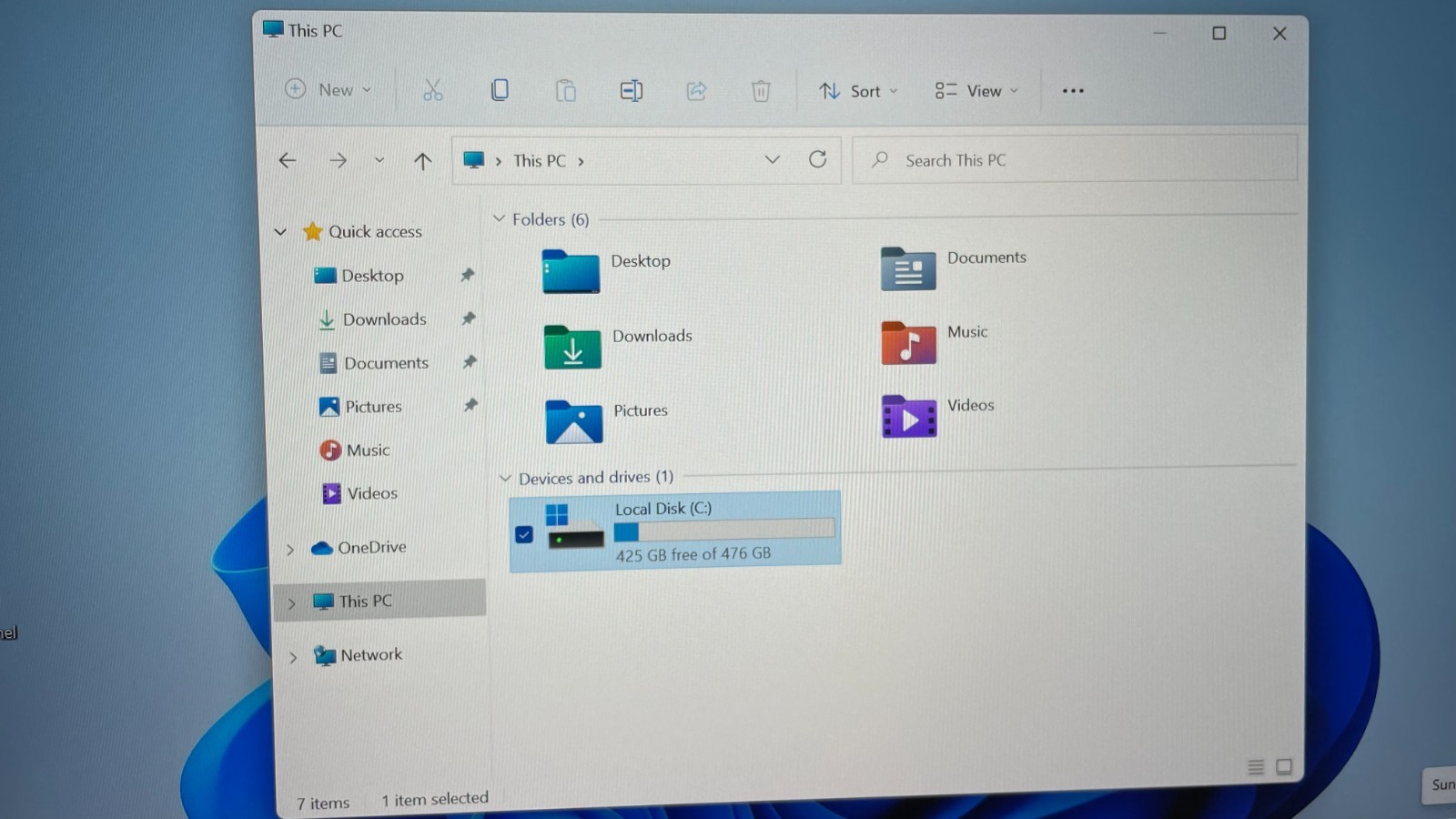Click chevron after This PC in address bar

581,162
